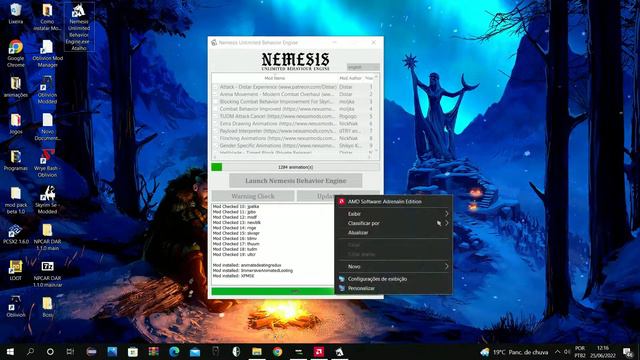640x360 pixels.
Task: Open Microsoft Edge from the taskbar
Action: pyautogui.click(x=174, y=351)
